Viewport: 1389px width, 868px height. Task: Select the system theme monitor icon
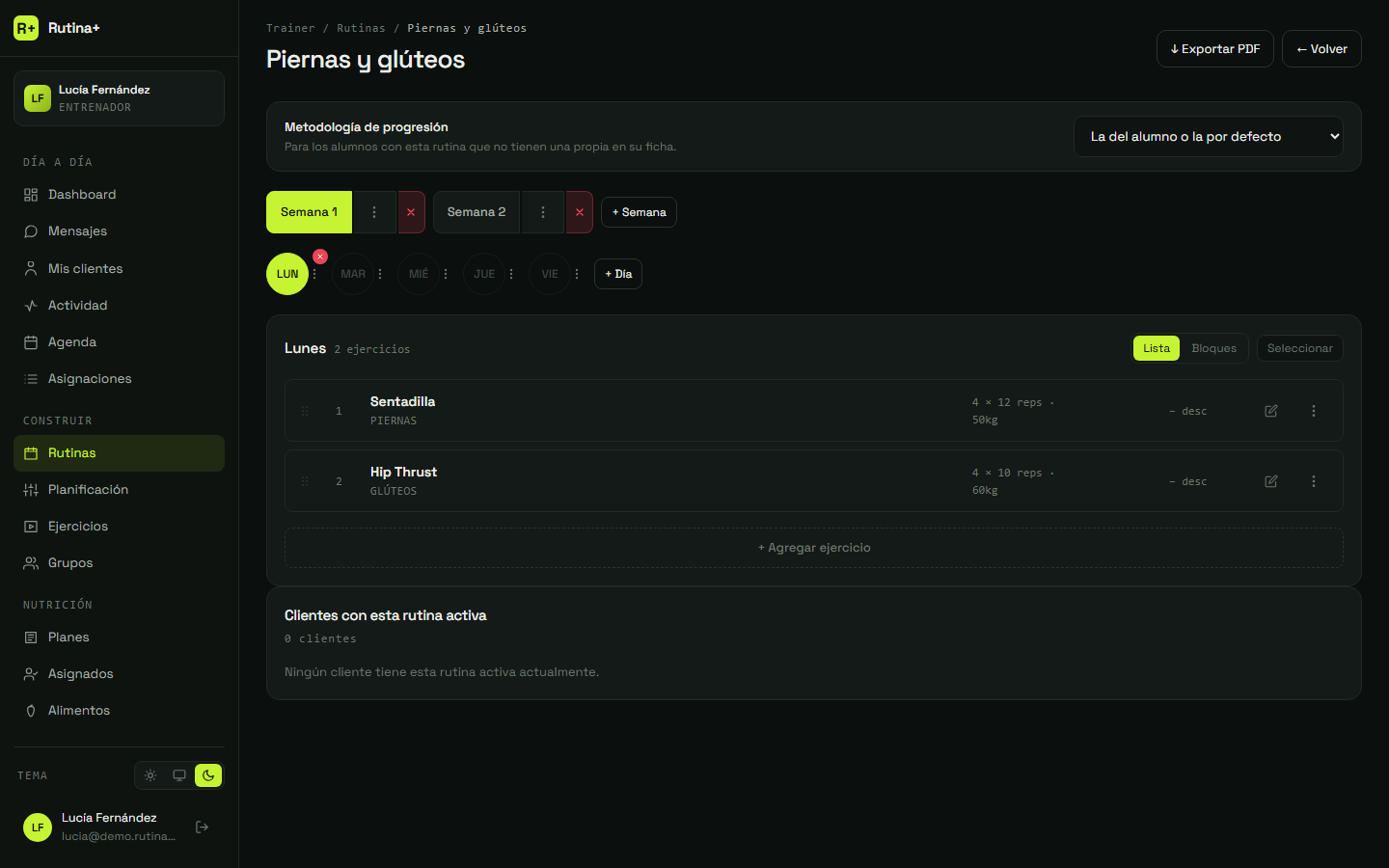click(x=179, y=775)
